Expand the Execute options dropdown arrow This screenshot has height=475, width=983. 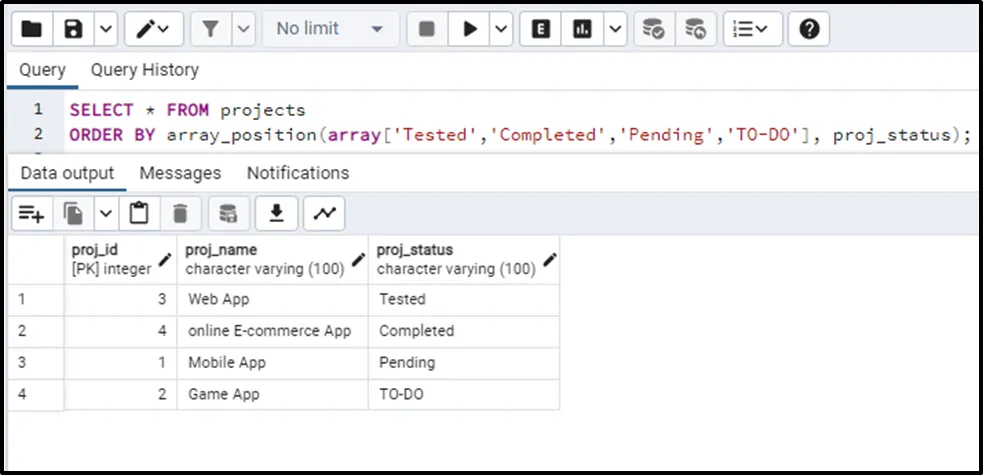pos(502,29)
